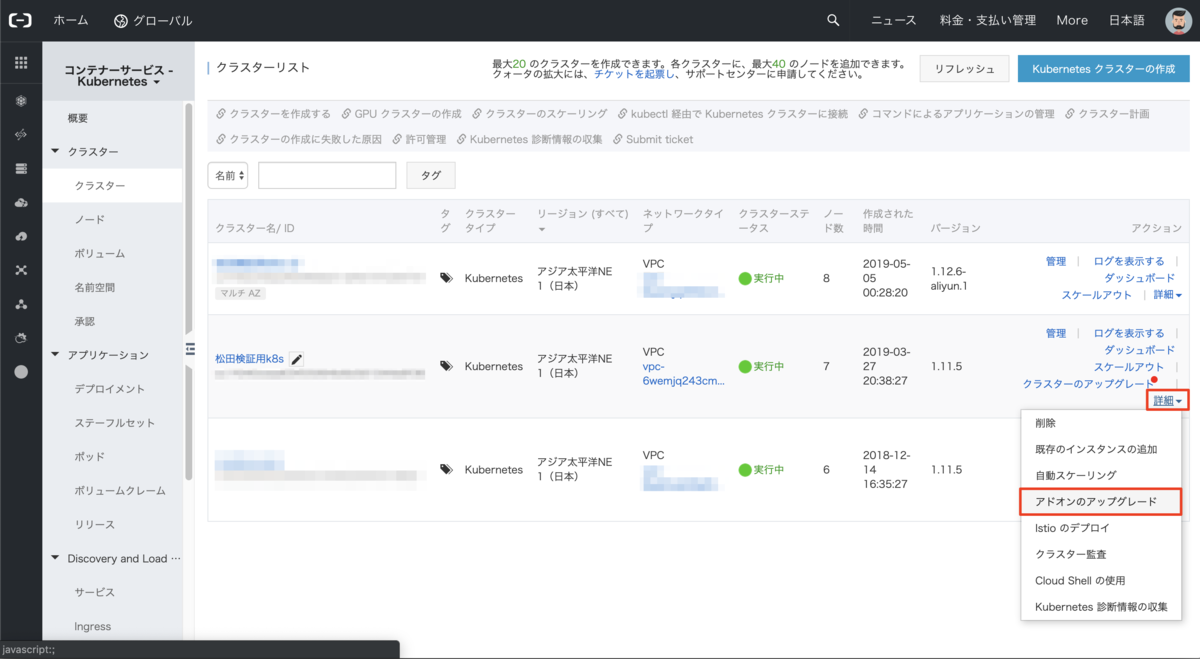Open the More menu in top bar
The image size is (1200, 659).
pyautogui.click(x=1071, y=20)
